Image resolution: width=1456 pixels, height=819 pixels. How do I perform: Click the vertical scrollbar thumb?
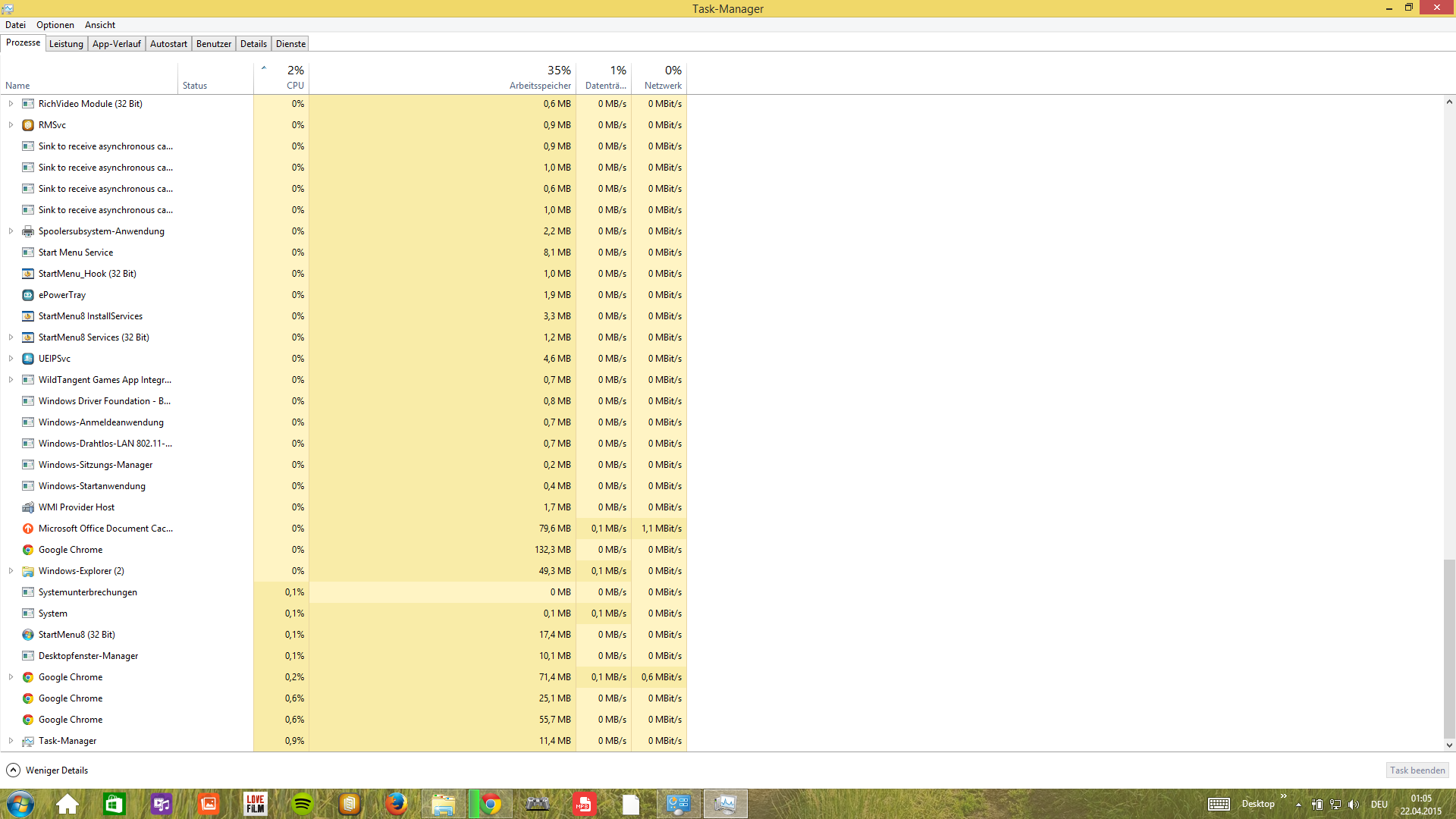pos(1449,648)
